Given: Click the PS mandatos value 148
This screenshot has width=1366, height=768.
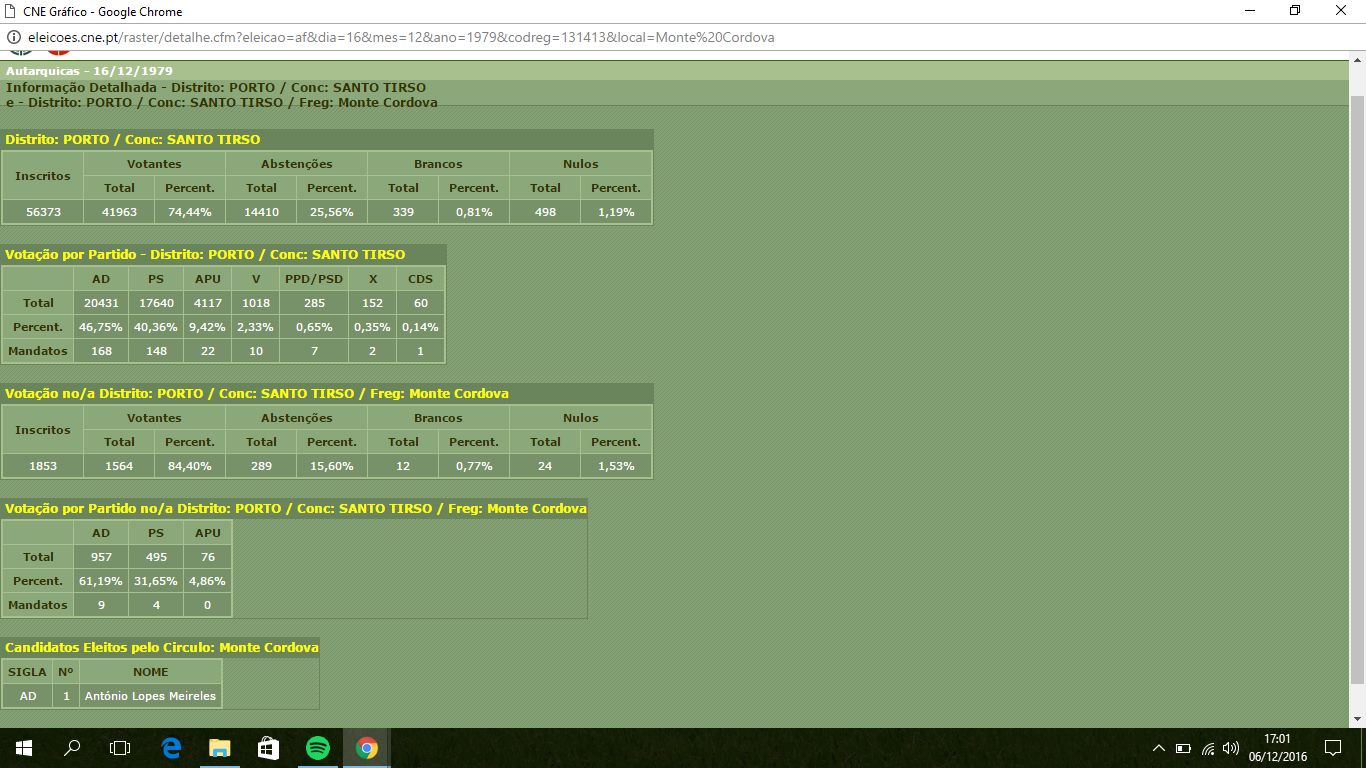Looking at the screenshot, I should (x=155, y=351).
